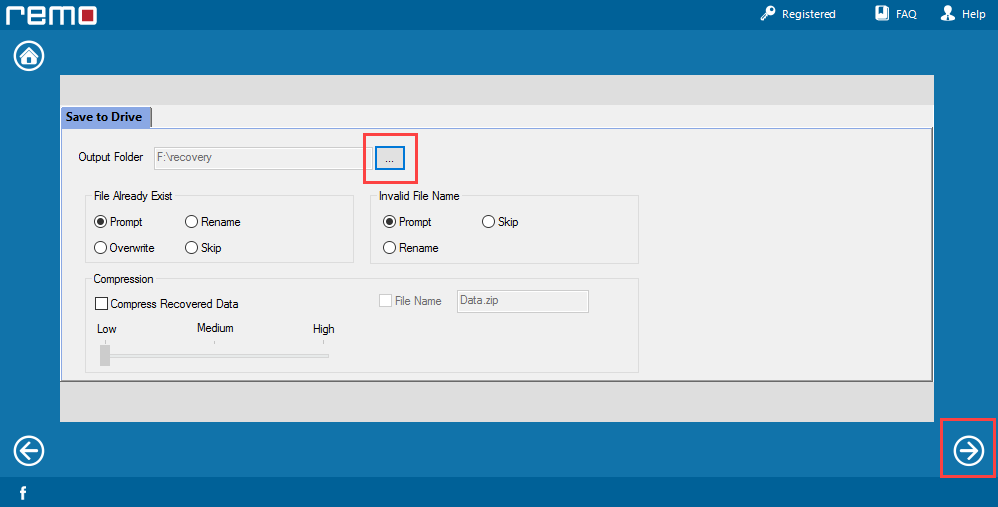Click the Medium compression label
The height and width of the screenshot is (507, 998).
click(x=215, y=328)
